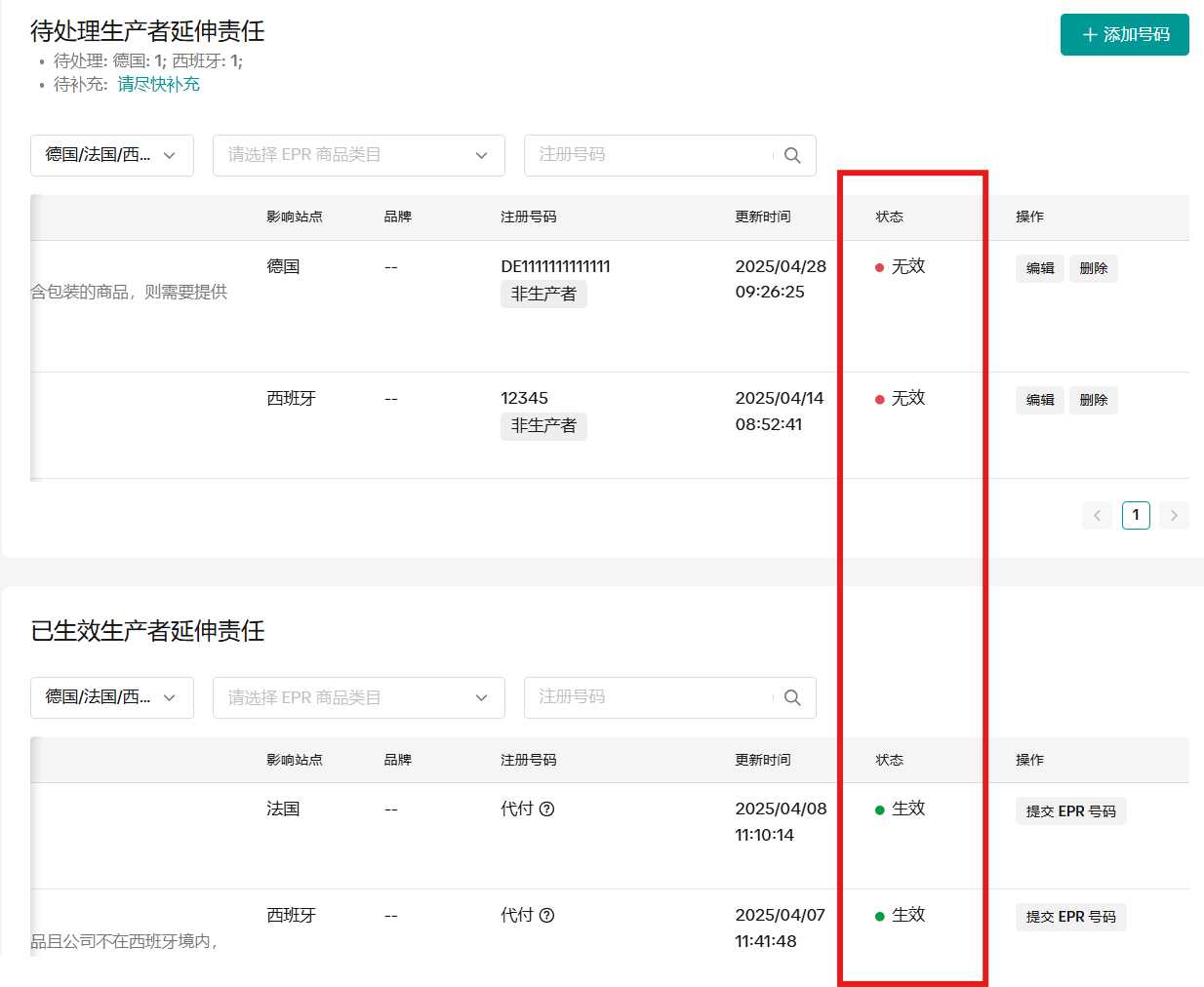This screenshot has height=987, width=1204.
Task: Open the 请尽快补充 link
Action: click(x=157, y=84)
